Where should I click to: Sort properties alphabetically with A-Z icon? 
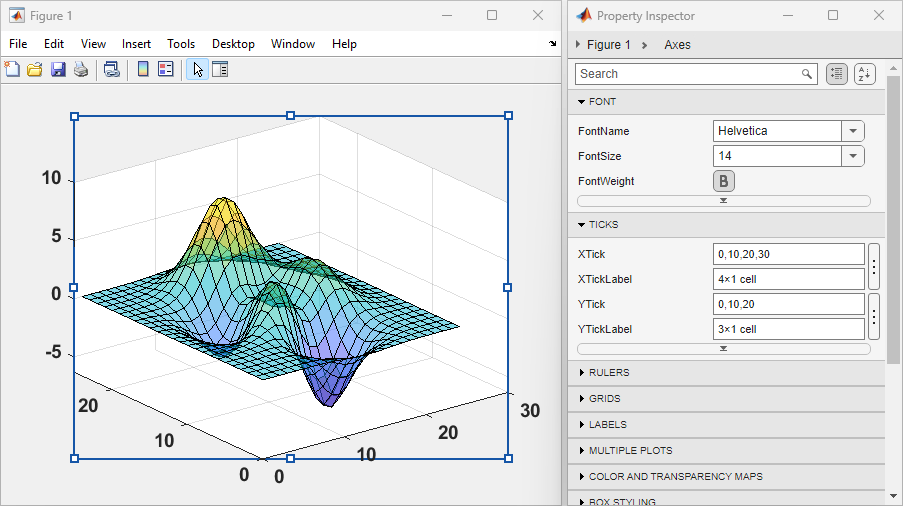pos(864,74)
